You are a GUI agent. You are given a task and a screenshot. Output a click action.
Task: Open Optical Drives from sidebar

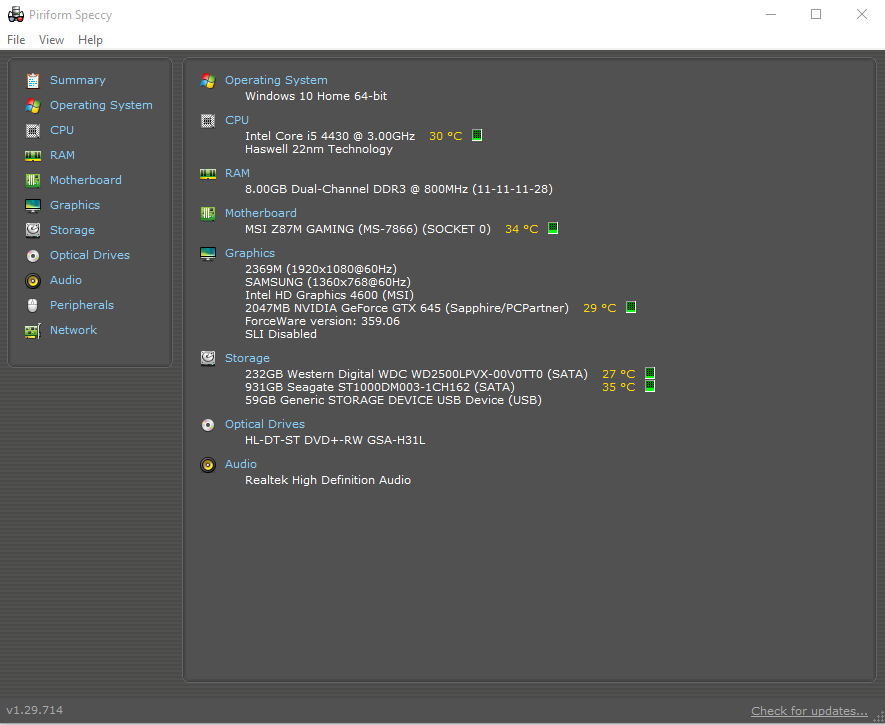coord(90,255)
